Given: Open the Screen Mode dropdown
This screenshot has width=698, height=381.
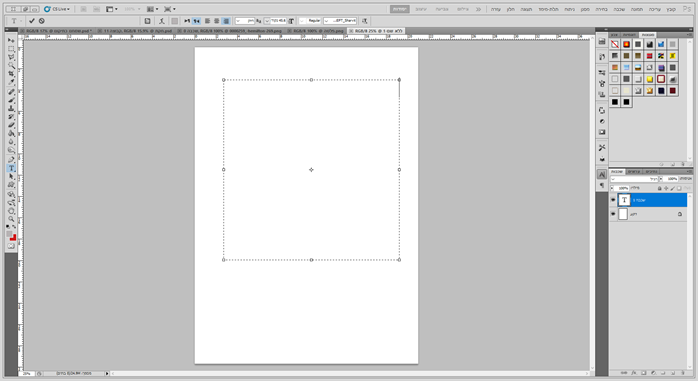Looking at the screenshot, I should (x=169, y=9).
